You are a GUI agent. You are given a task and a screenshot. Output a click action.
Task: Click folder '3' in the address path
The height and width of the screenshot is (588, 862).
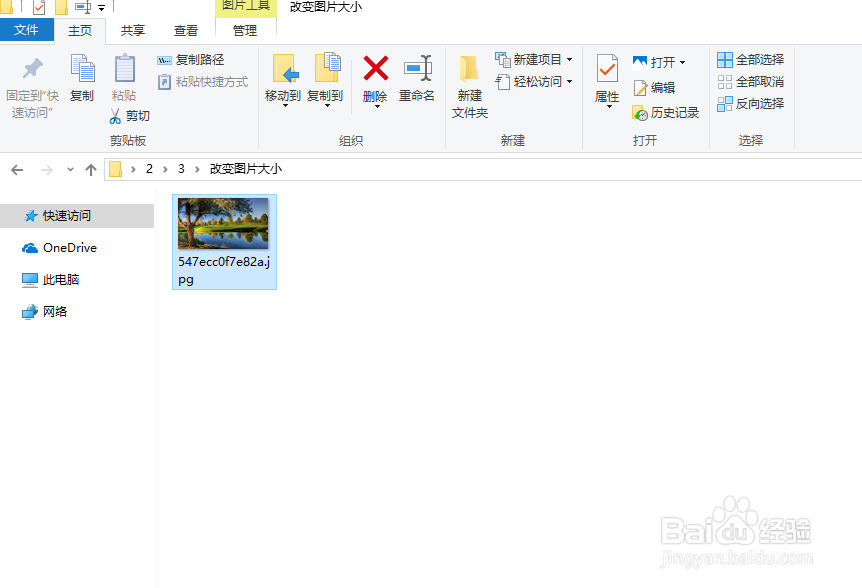tap(181, 169)
